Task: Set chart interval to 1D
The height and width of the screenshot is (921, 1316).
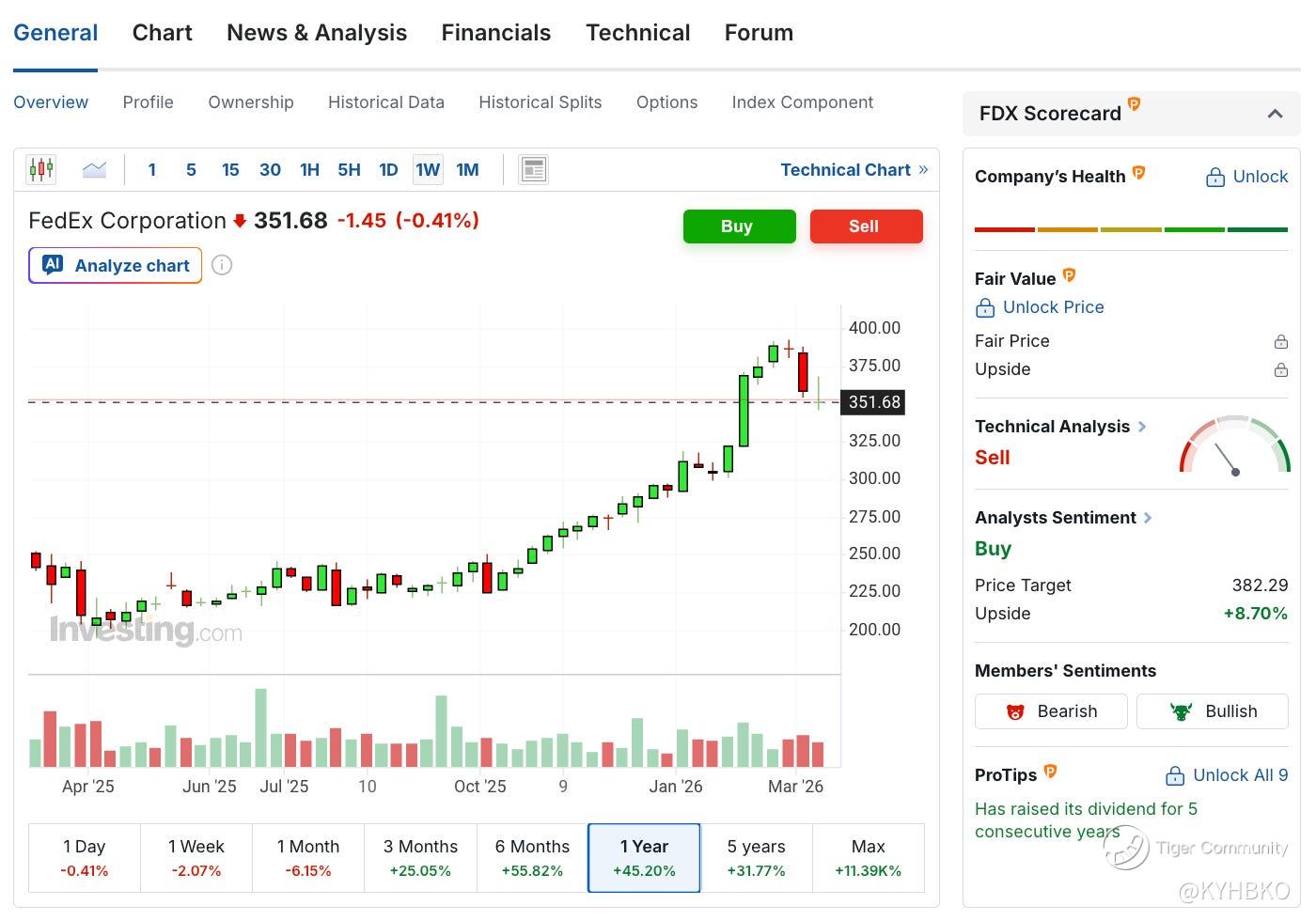Action: click(388, 170)
